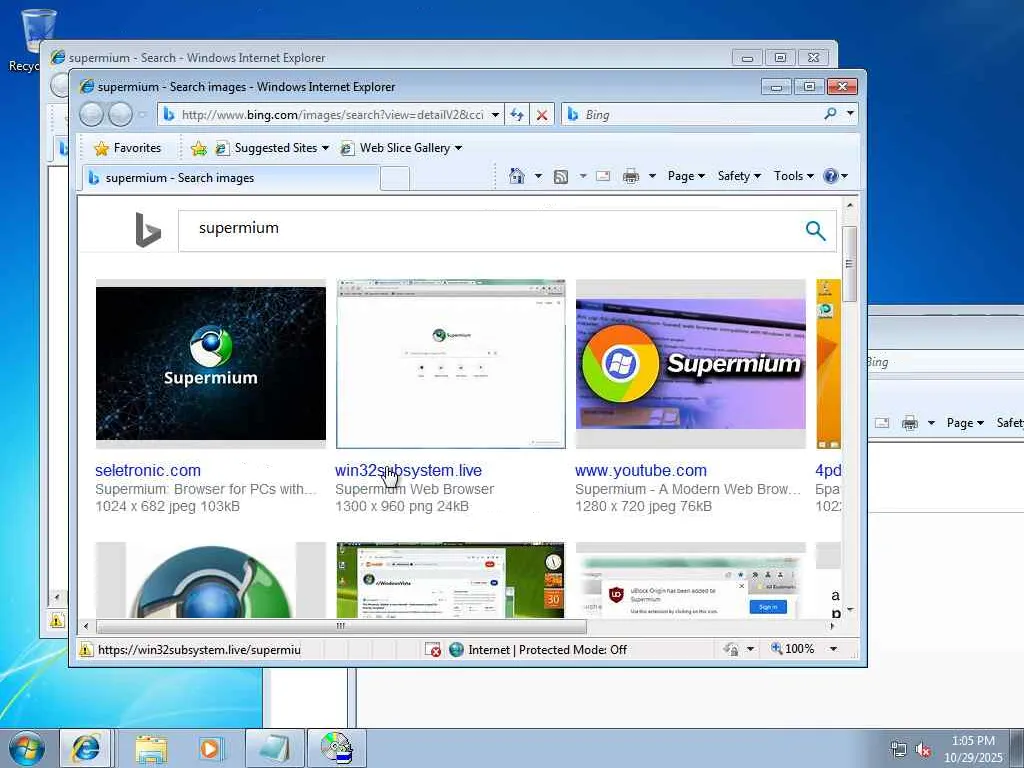The width and height of the screenshot is (1024, 768).
Task: Click the RSS feeds icon
Action: click(x=560, y=176)
